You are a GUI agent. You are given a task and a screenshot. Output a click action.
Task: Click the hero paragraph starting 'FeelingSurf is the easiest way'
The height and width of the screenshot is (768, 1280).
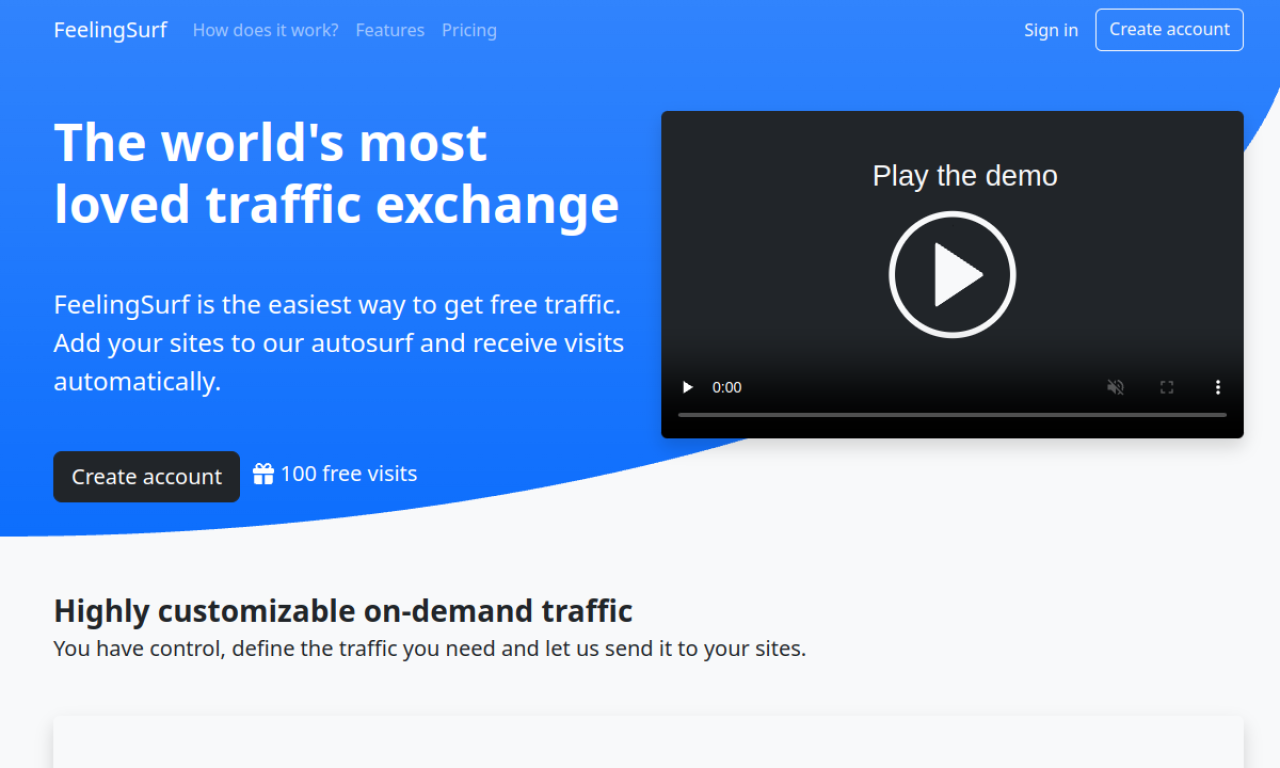pyautogui.click(x=339, y=343)
